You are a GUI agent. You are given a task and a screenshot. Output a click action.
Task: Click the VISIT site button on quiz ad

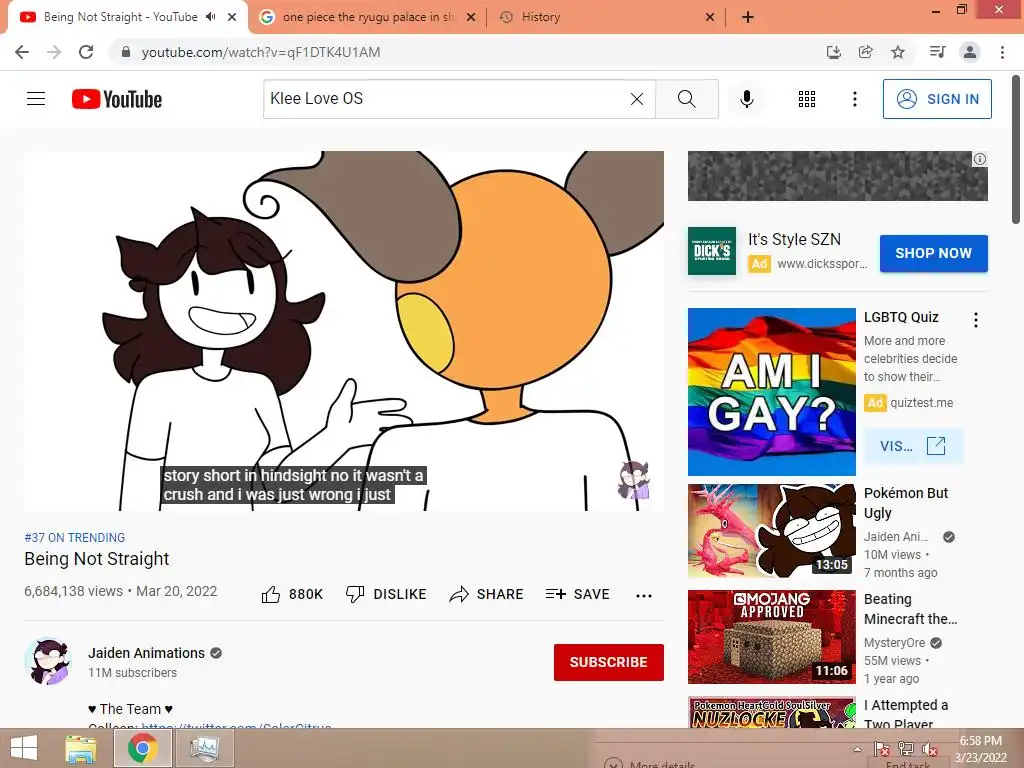tap(912, 446)
